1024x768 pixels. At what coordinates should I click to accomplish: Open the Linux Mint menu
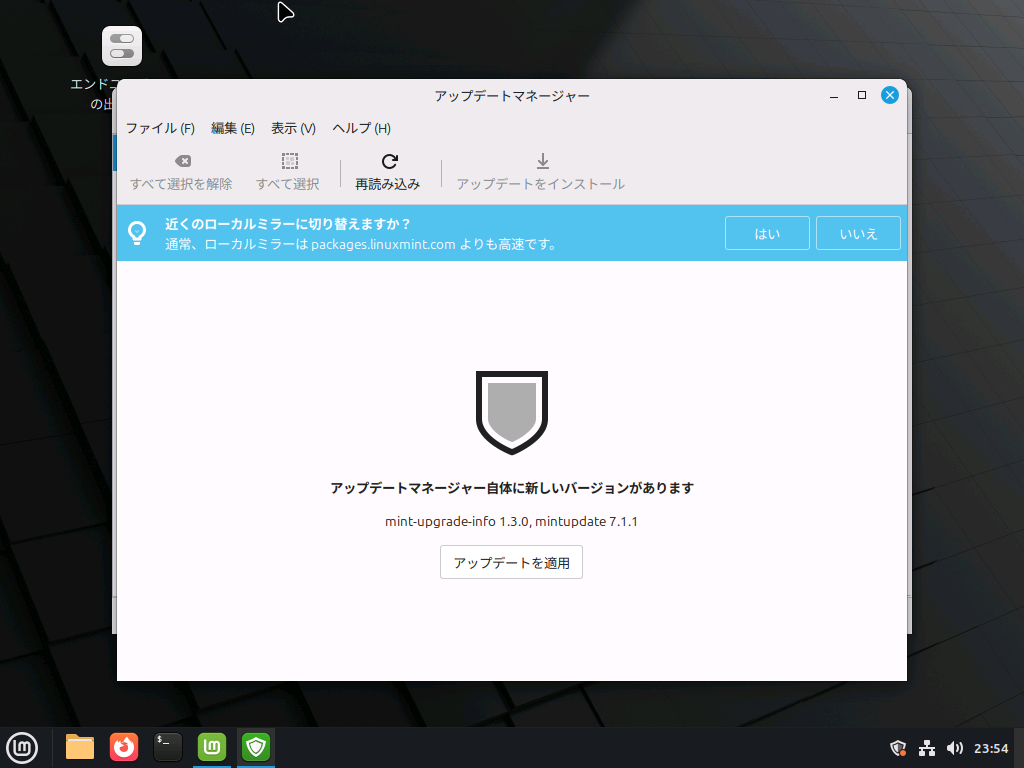click(22, 747)
